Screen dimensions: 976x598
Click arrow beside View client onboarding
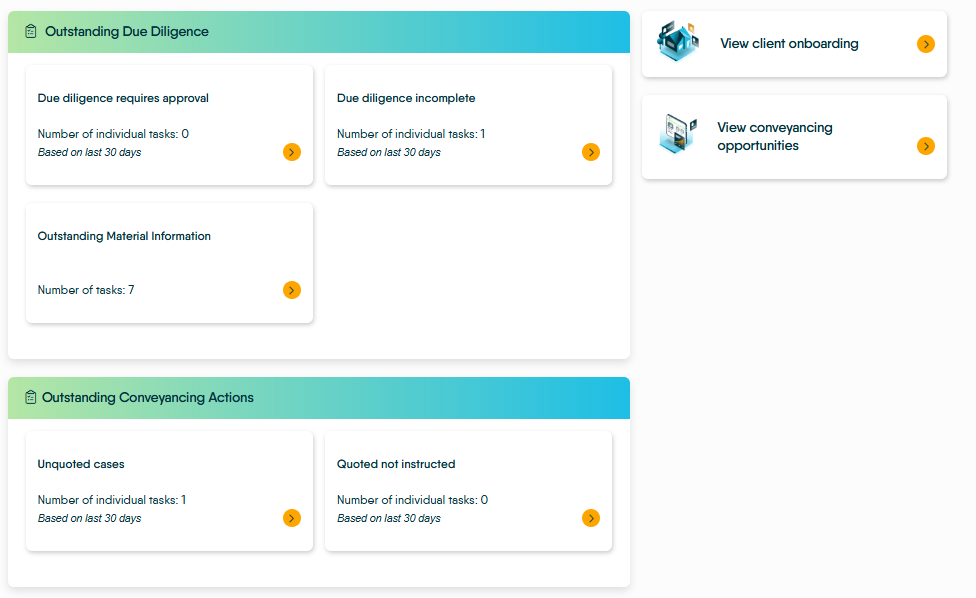coord(926,44)
